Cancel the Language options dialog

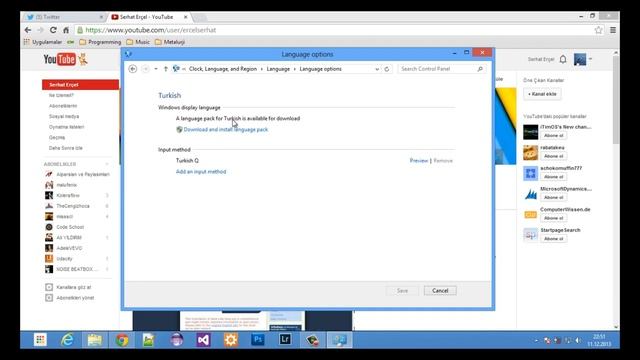(440, 291)
